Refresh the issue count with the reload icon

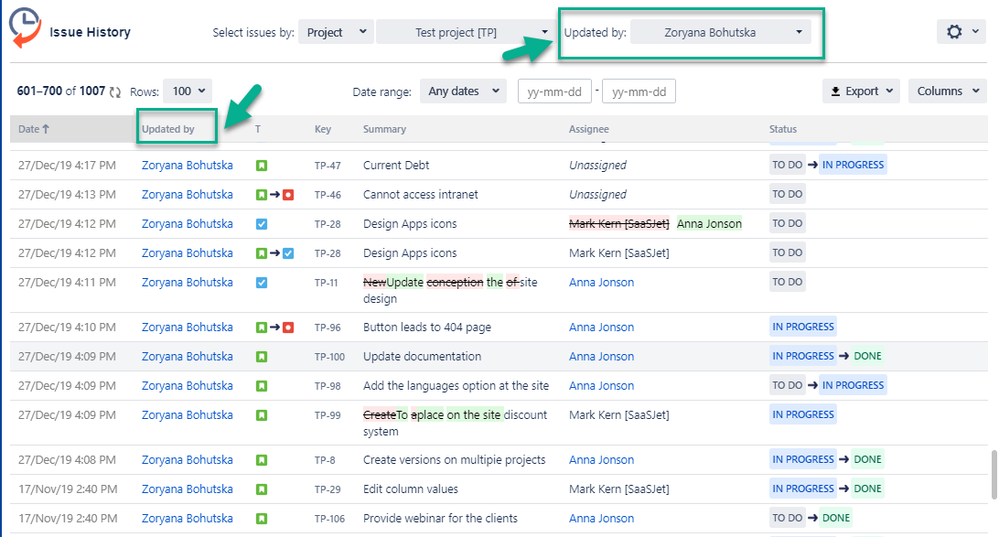pos(115,92)
